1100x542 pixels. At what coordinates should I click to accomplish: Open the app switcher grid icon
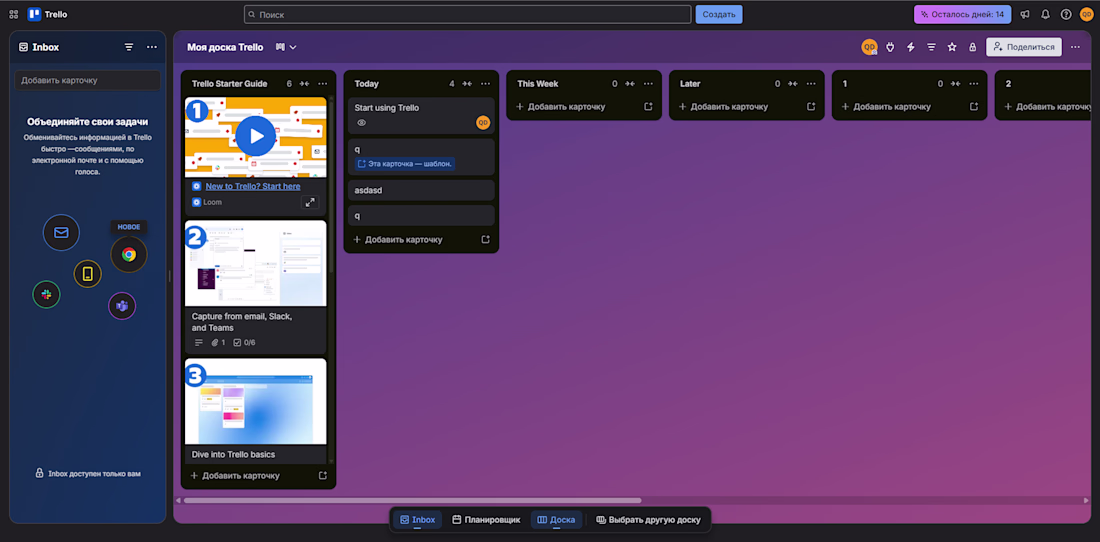coord(13,14)
